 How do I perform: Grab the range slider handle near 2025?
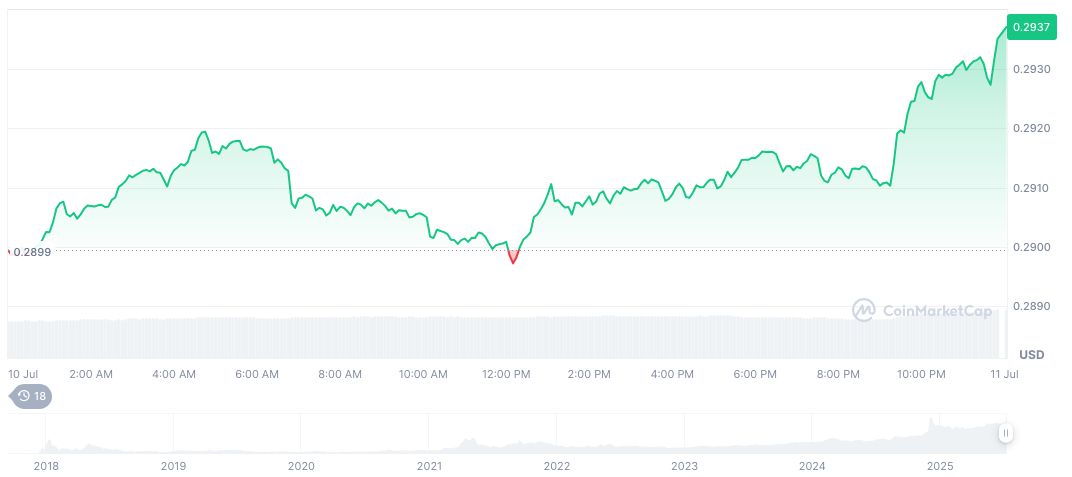[x=1005, y=433]
